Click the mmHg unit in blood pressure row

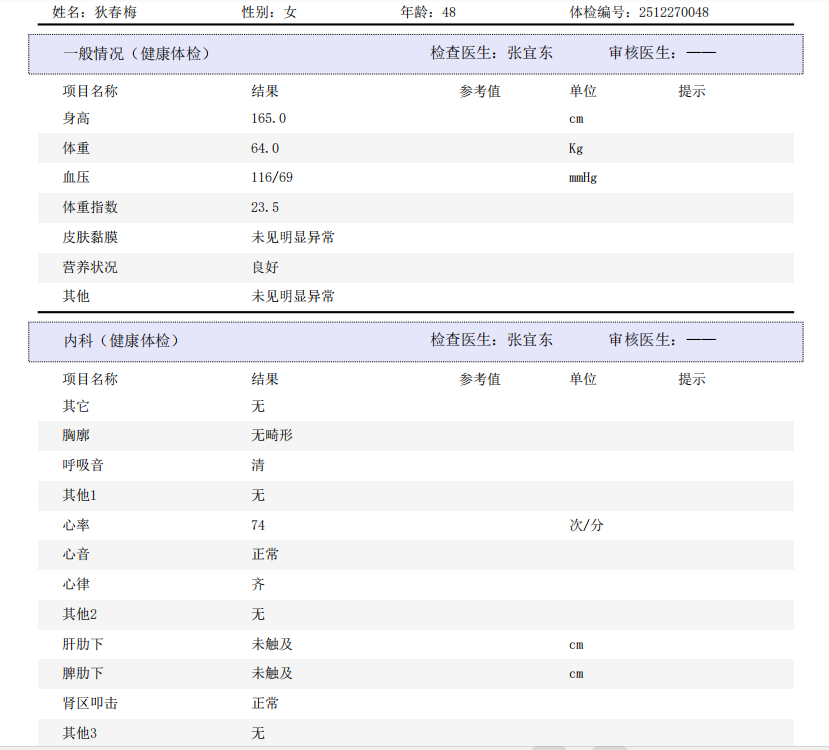[583, 178]
